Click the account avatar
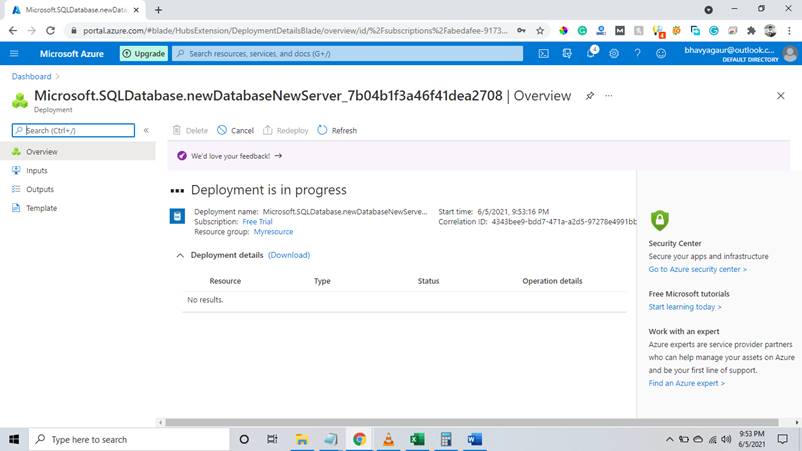 pos(790,53)
